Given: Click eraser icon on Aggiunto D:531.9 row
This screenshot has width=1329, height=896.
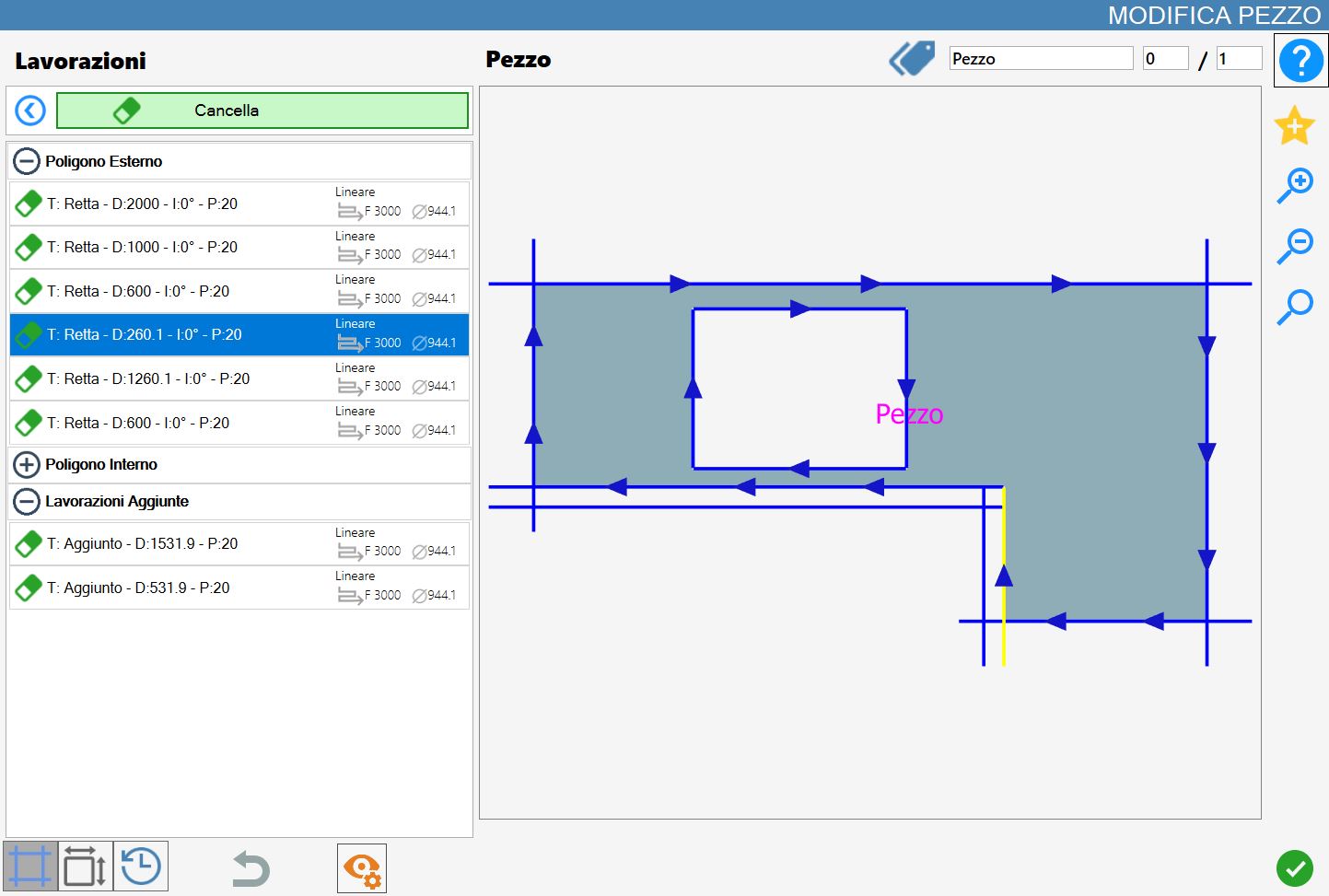Looking at the screenshot, I should click(x=29, y=588).
